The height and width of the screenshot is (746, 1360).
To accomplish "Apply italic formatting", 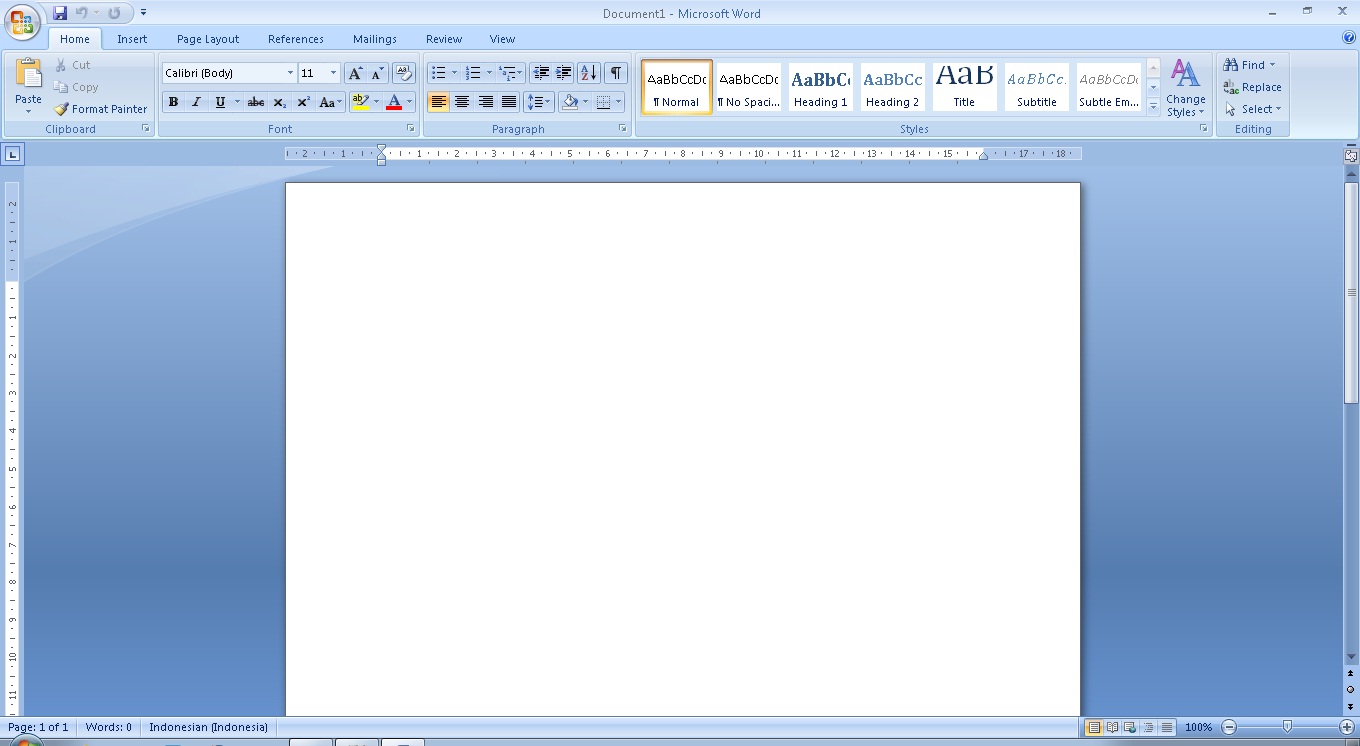I will tap(196, 101).
